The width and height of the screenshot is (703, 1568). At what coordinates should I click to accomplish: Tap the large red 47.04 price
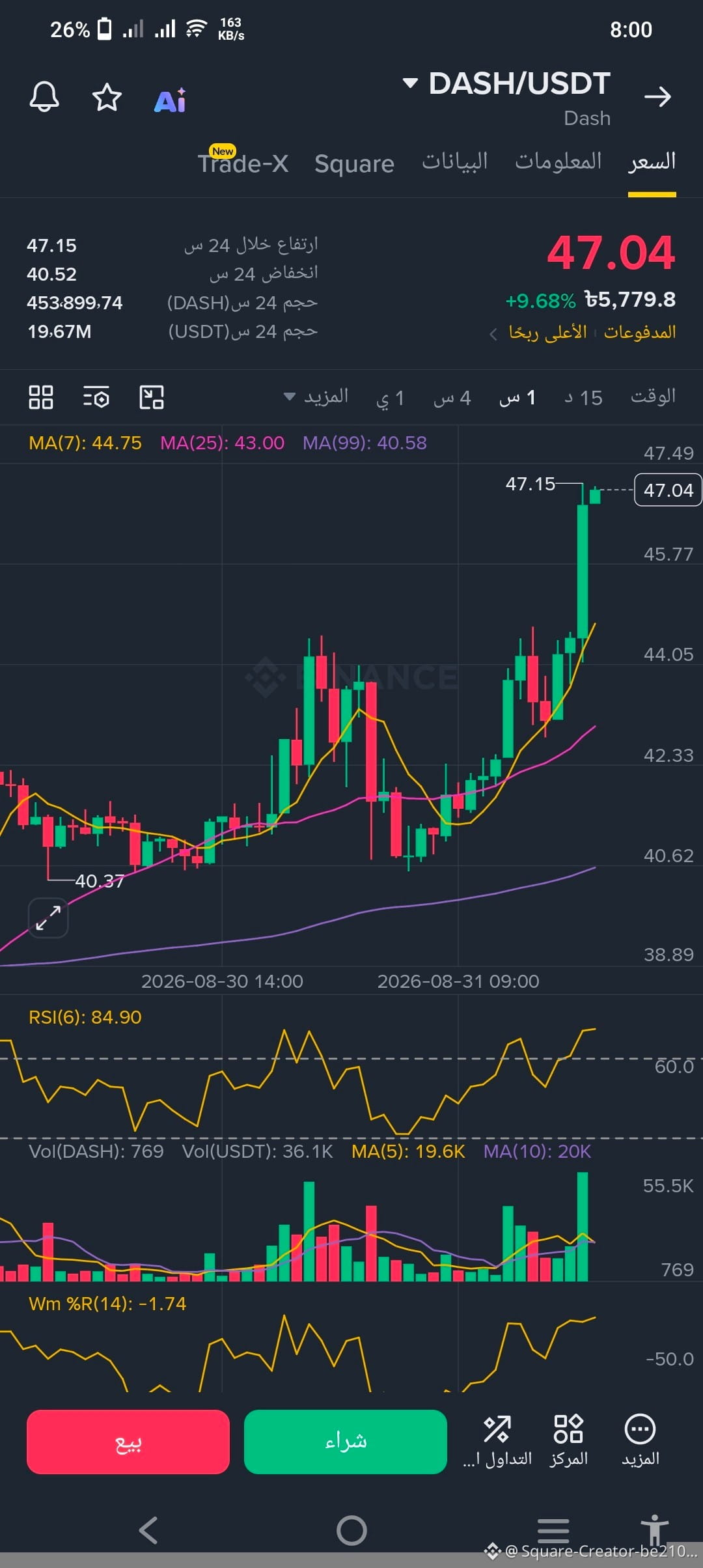coord(611,253)
